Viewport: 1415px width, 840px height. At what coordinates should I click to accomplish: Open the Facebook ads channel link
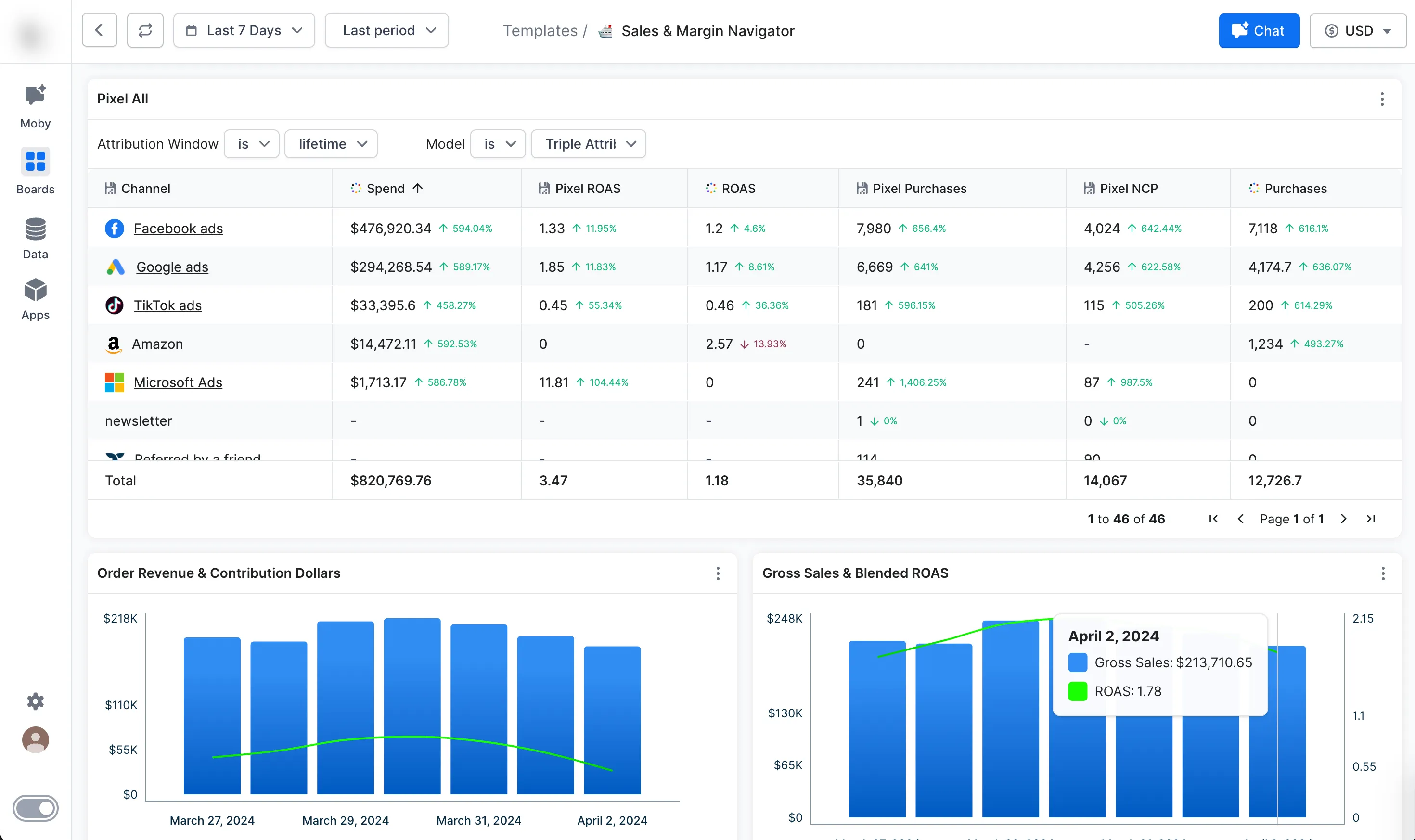(178, 228)
